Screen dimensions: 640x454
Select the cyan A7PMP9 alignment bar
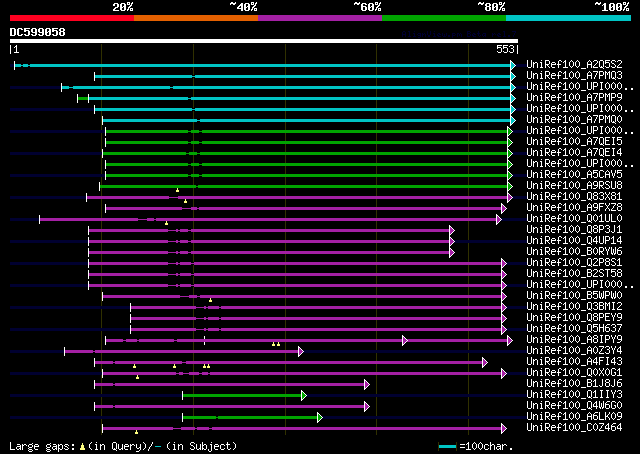click(x=300, y=98)
